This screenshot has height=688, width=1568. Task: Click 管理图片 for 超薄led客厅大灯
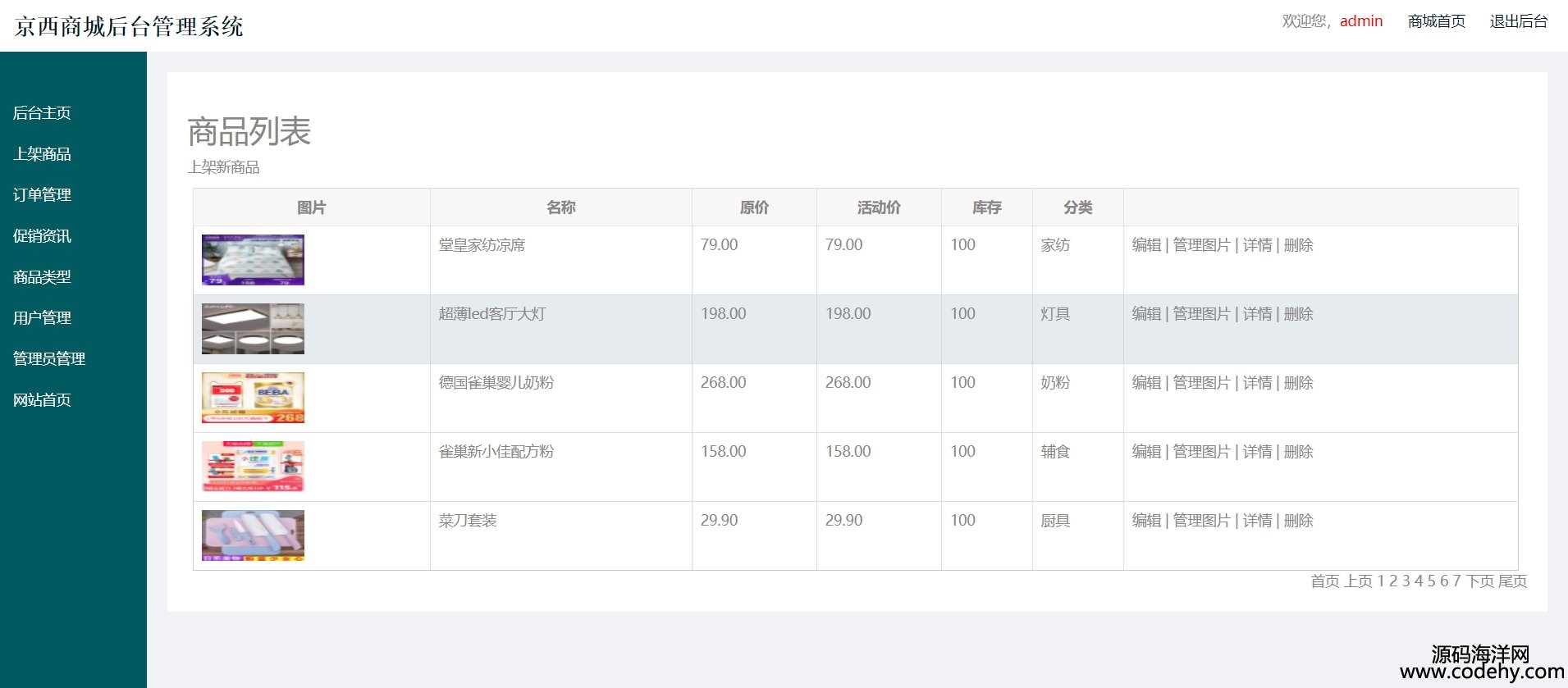(x=1201, y=314)
